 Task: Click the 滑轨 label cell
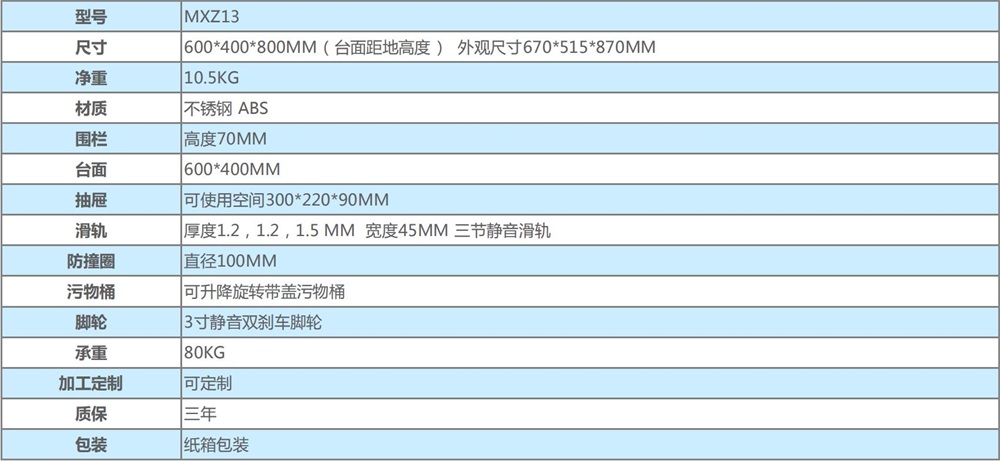(89, 230)
